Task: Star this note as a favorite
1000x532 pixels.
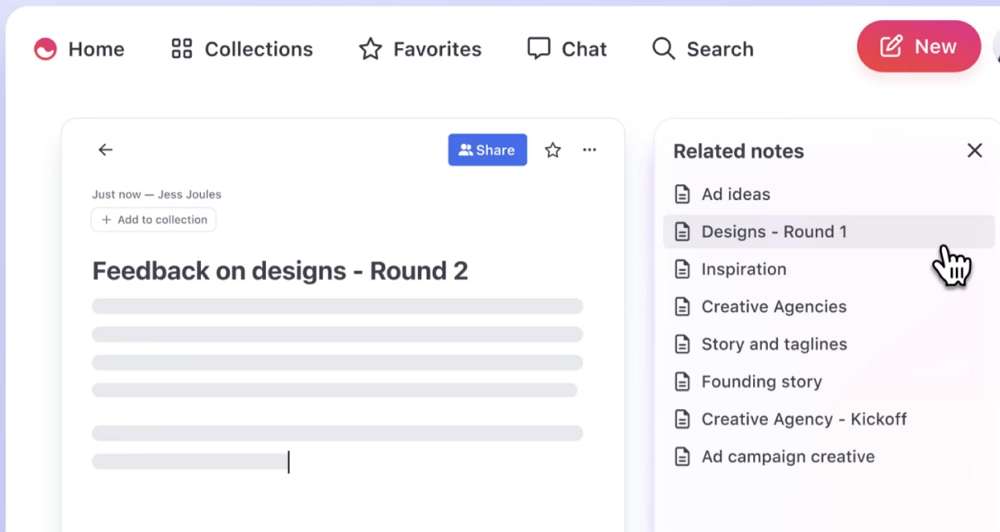Action: pos(553,150)
